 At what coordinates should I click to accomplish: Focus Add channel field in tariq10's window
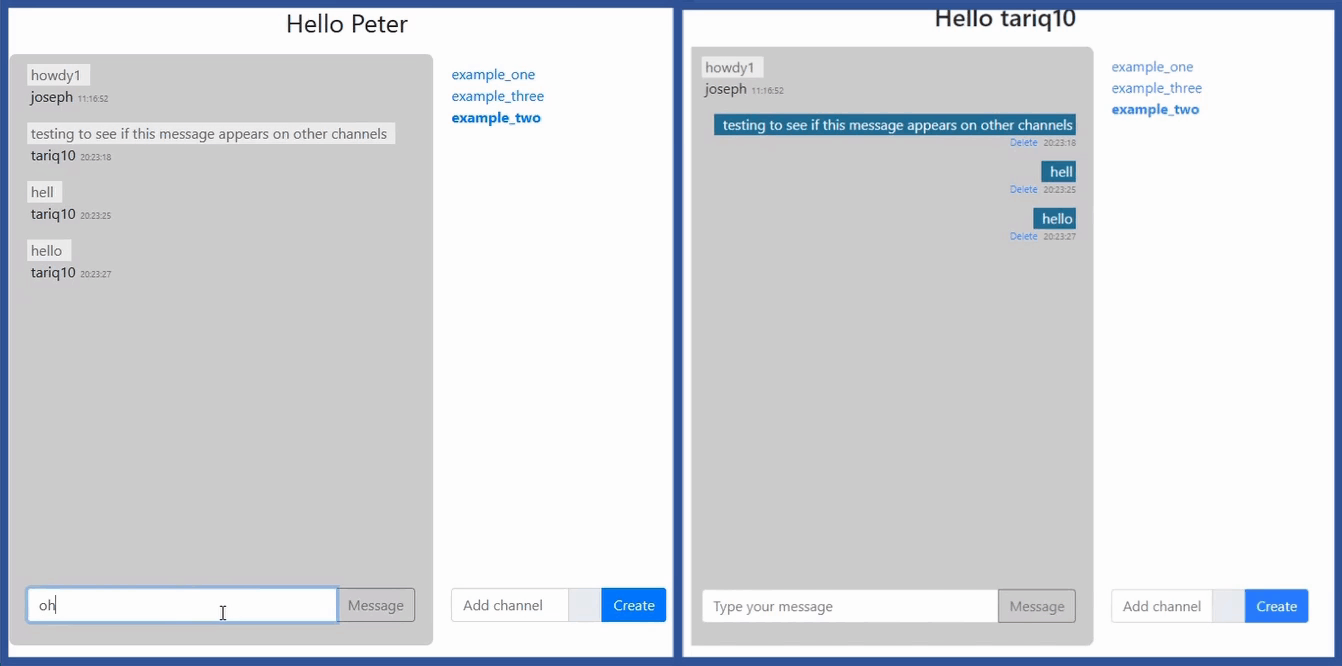point(1161,606)
